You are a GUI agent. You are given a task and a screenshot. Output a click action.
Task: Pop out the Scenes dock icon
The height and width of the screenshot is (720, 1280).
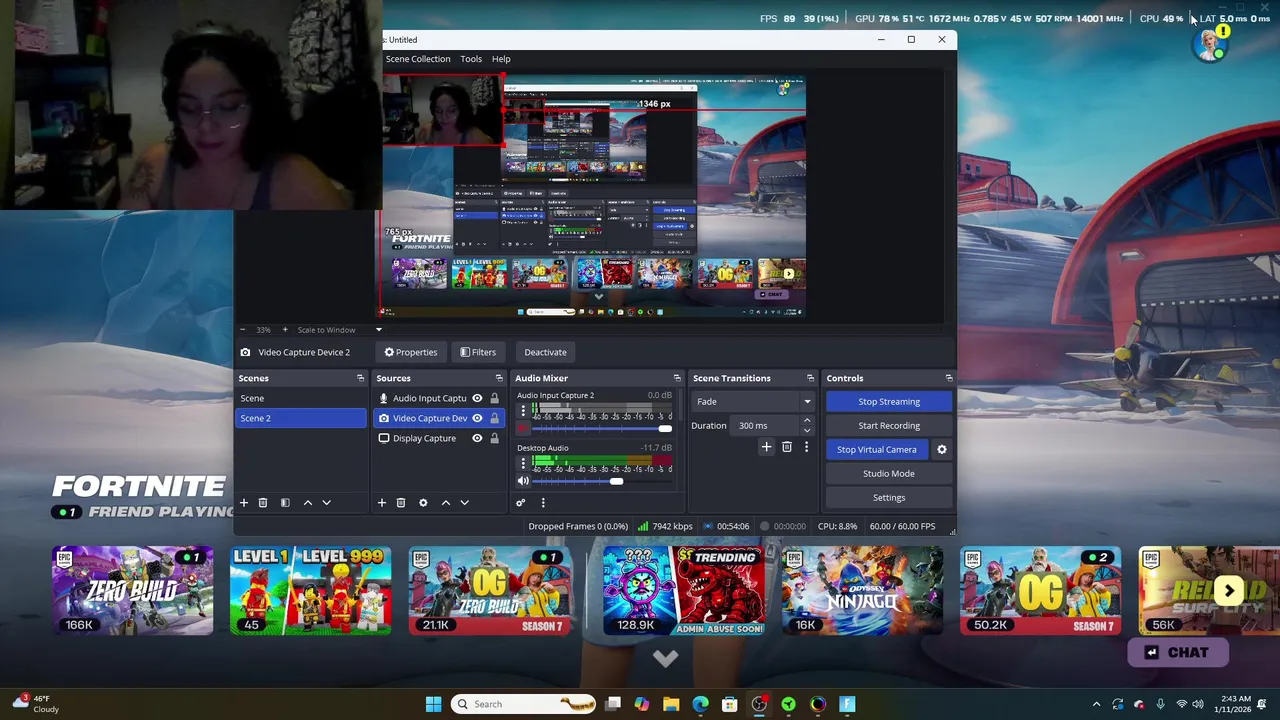pyautogui.click(x=360, y=378)
